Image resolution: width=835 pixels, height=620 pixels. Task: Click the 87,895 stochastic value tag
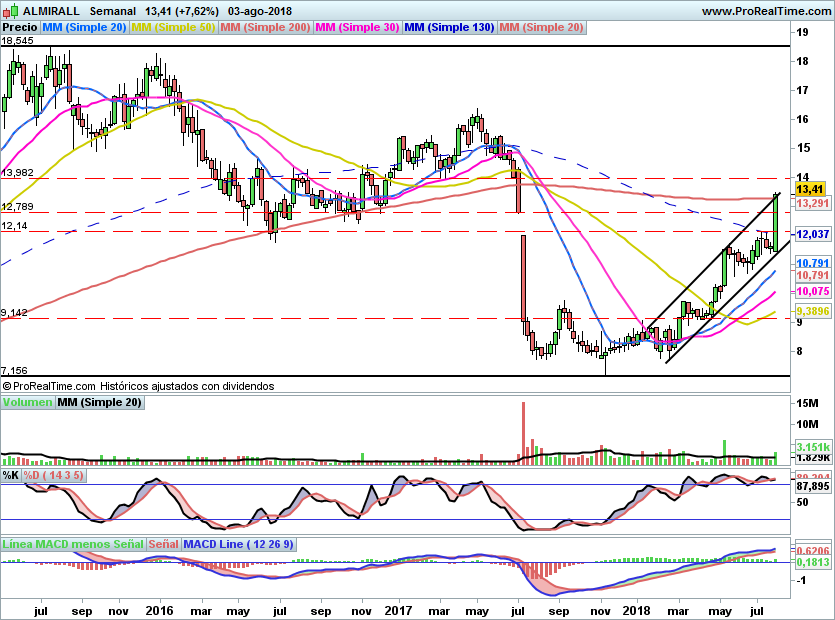(x=813, y=486)
